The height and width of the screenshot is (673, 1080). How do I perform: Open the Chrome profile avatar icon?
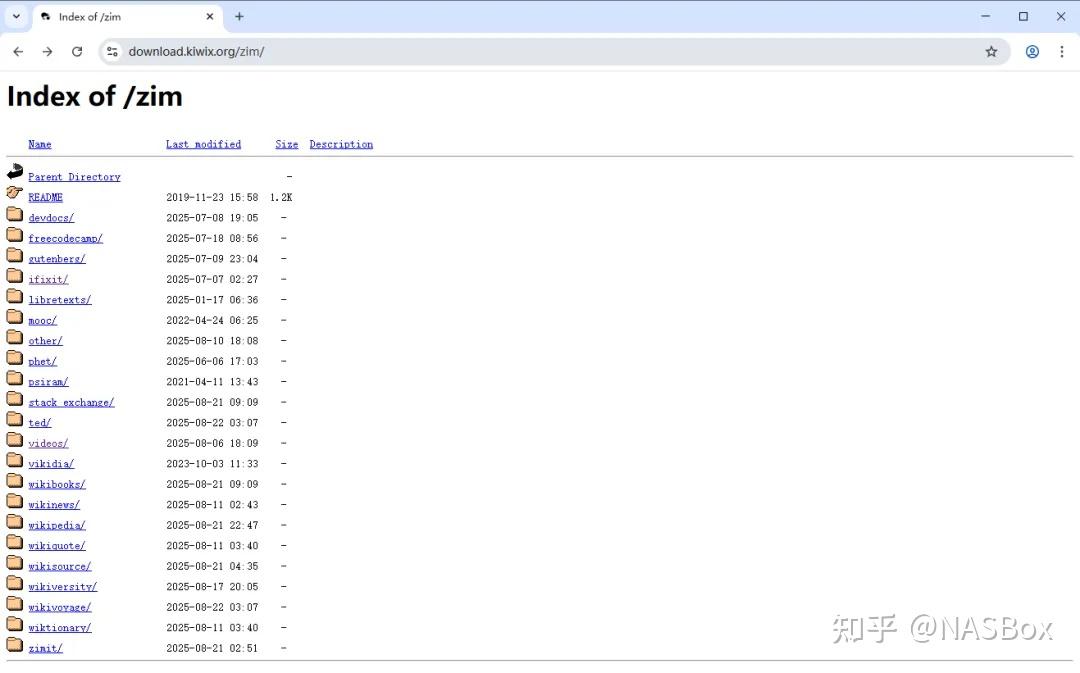1032,52
